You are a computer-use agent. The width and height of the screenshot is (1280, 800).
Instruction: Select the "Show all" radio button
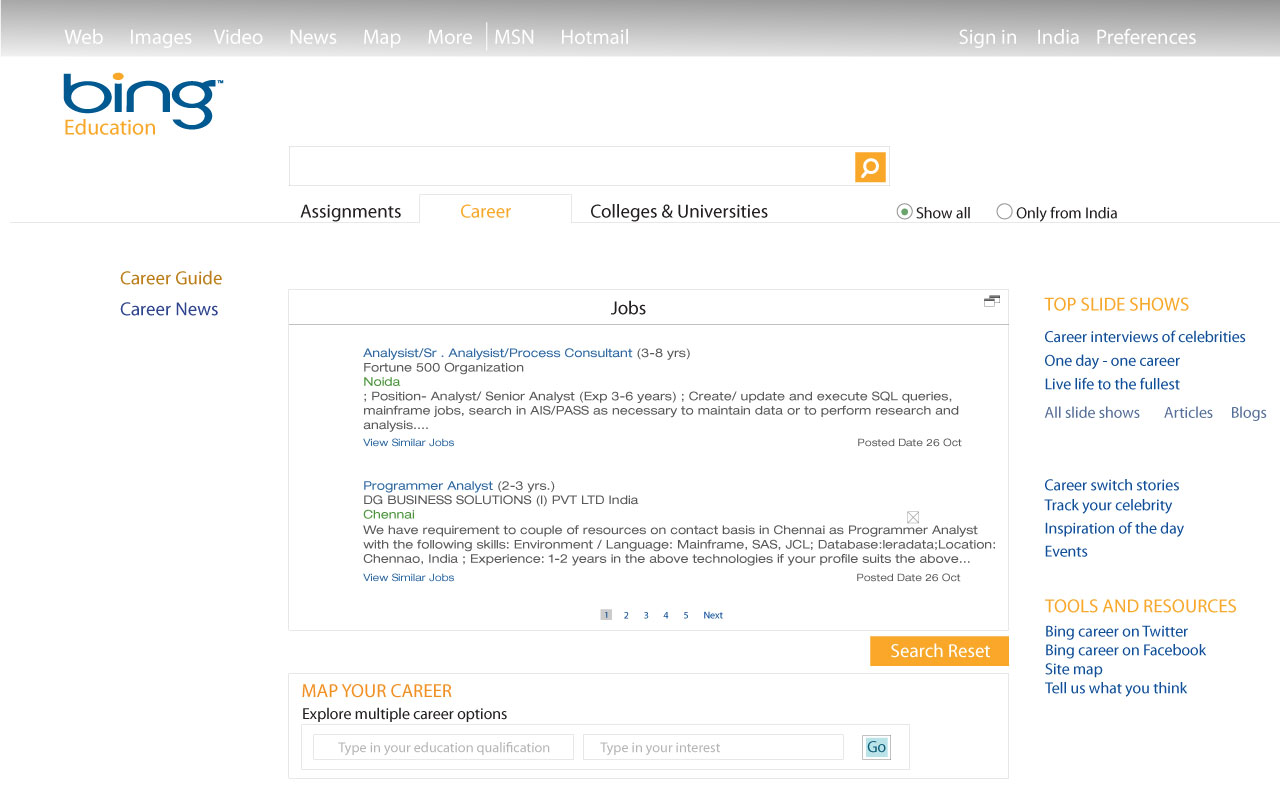904,211
